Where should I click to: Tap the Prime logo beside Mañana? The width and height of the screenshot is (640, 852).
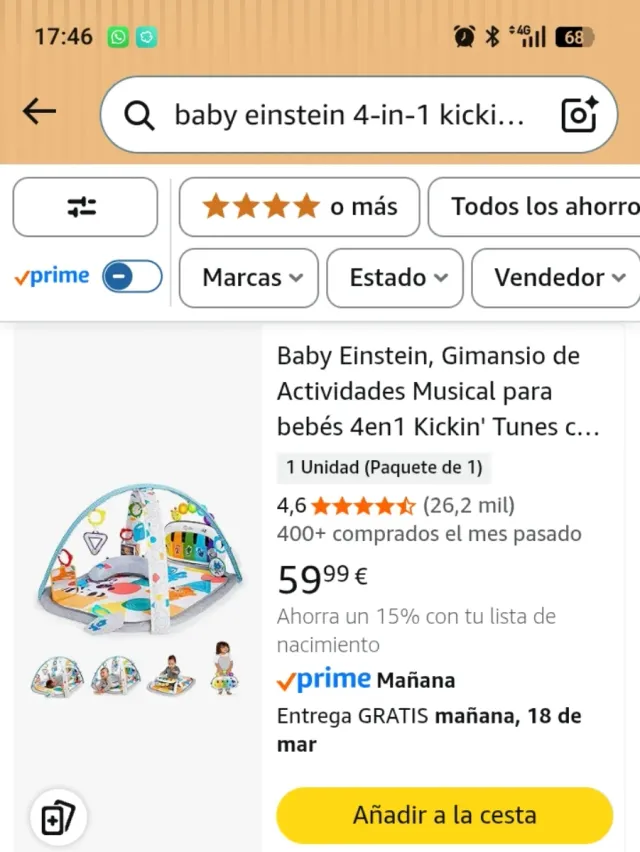(323, 680)
